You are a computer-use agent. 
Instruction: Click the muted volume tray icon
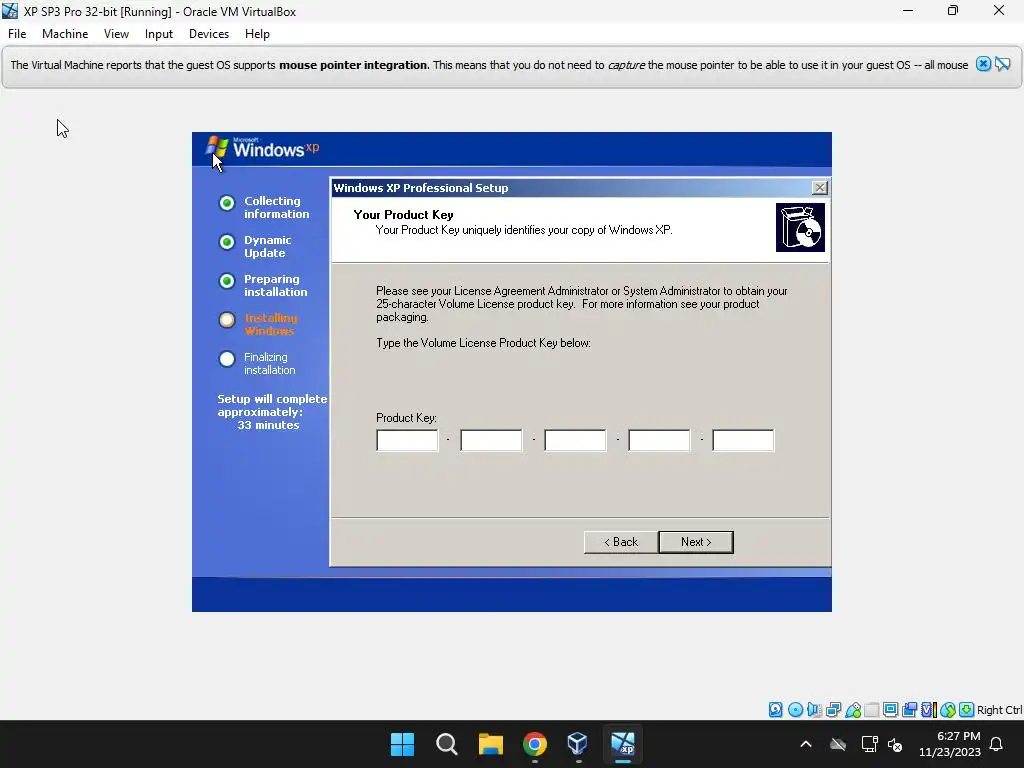click(895, 744)
